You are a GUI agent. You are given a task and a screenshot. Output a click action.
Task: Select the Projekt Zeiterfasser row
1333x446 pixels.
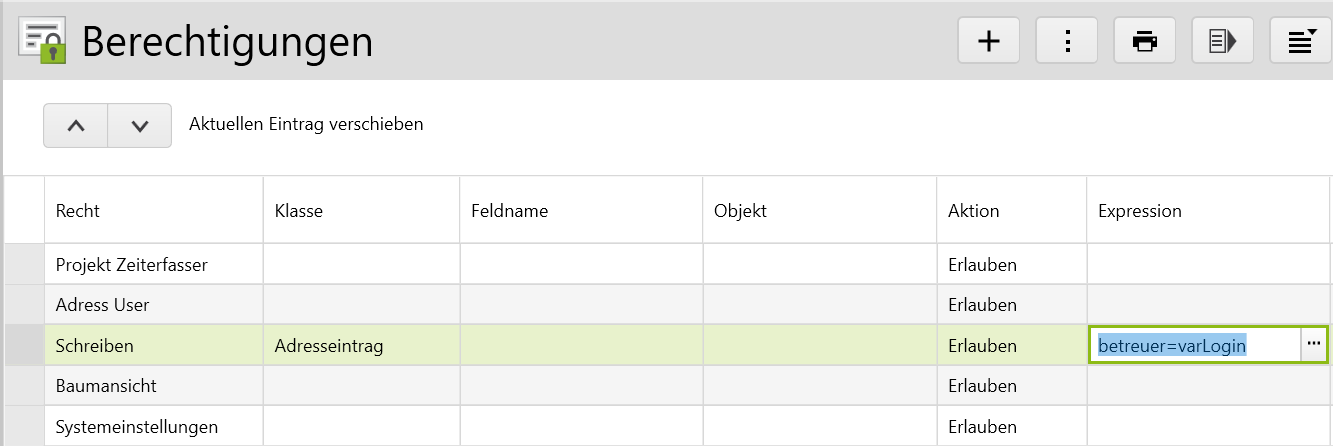click(132, 265)
